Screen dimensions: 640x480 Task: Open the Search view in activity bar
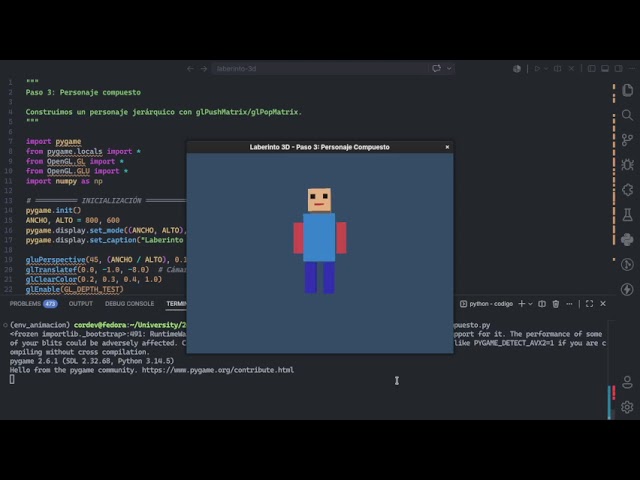(x=627, y=116)
